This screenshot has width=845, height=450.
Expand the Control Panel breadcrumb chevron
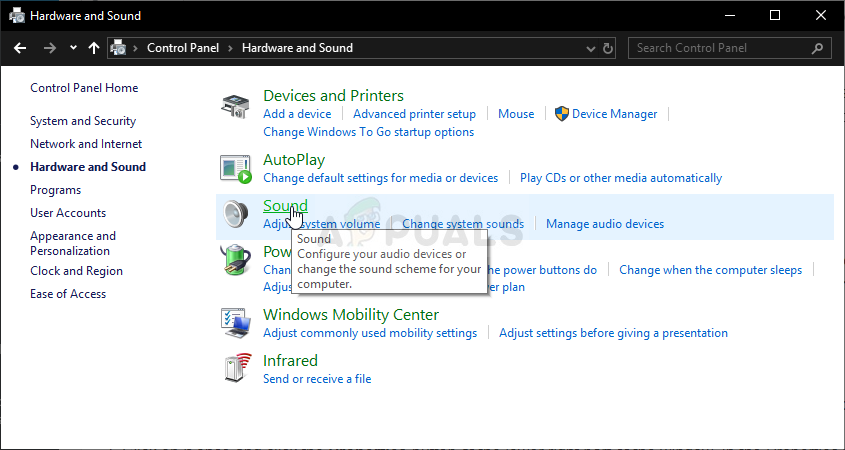tap(232, 48)
